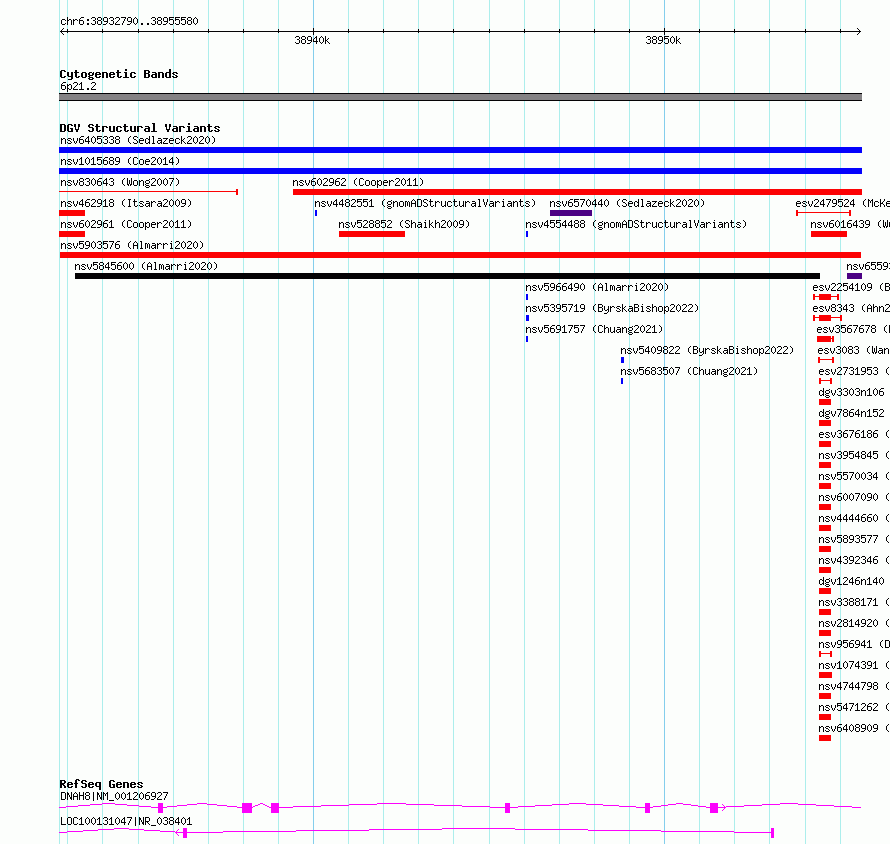Click the DGV Structural Variants track title
Screen dimensions: 890x844
[x=140, y=128]
